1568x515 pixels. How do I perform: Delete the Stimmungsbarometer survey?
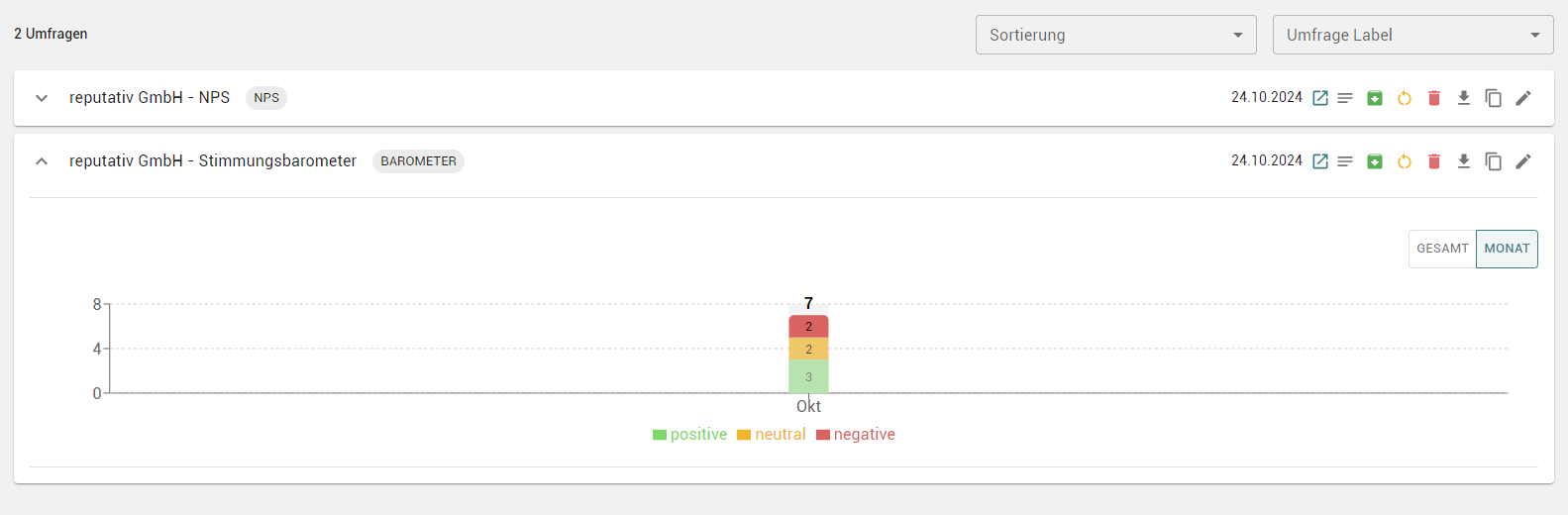pyautogui.click(x=1434, y=161)
